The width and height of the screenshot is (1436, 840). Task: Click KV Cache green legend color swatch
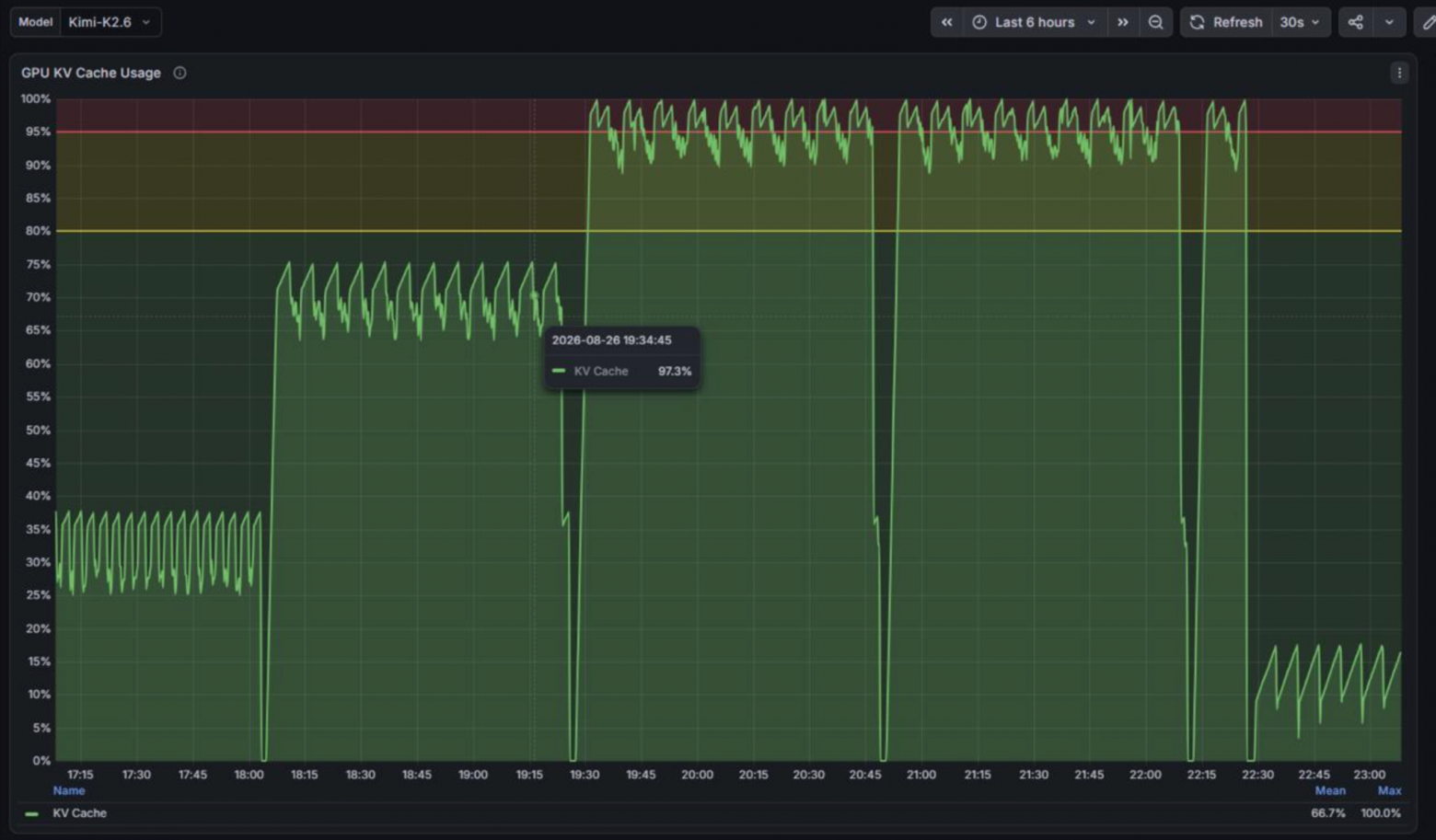(32, 813)
